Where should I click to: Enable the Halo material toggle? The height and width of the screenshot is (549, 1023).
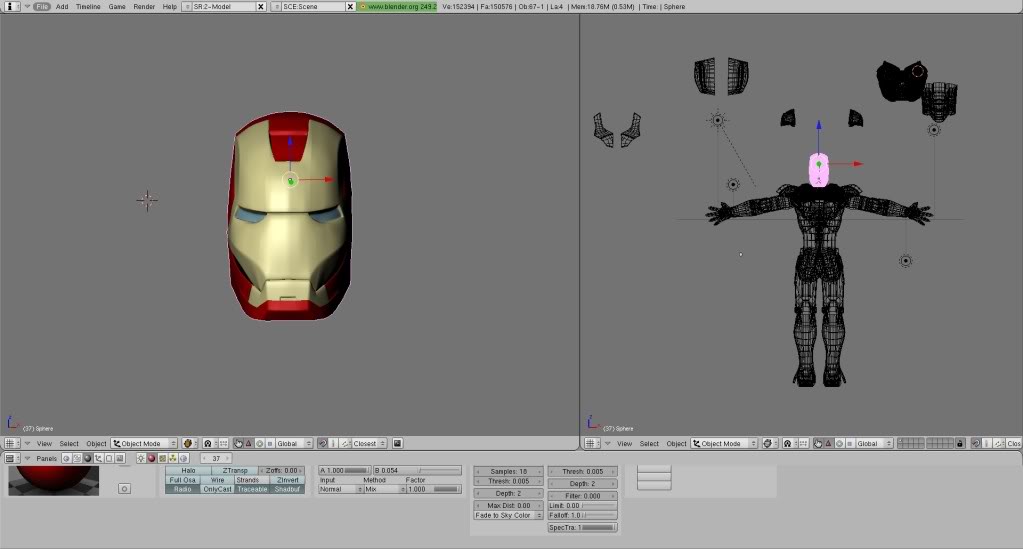pos(188,470)
